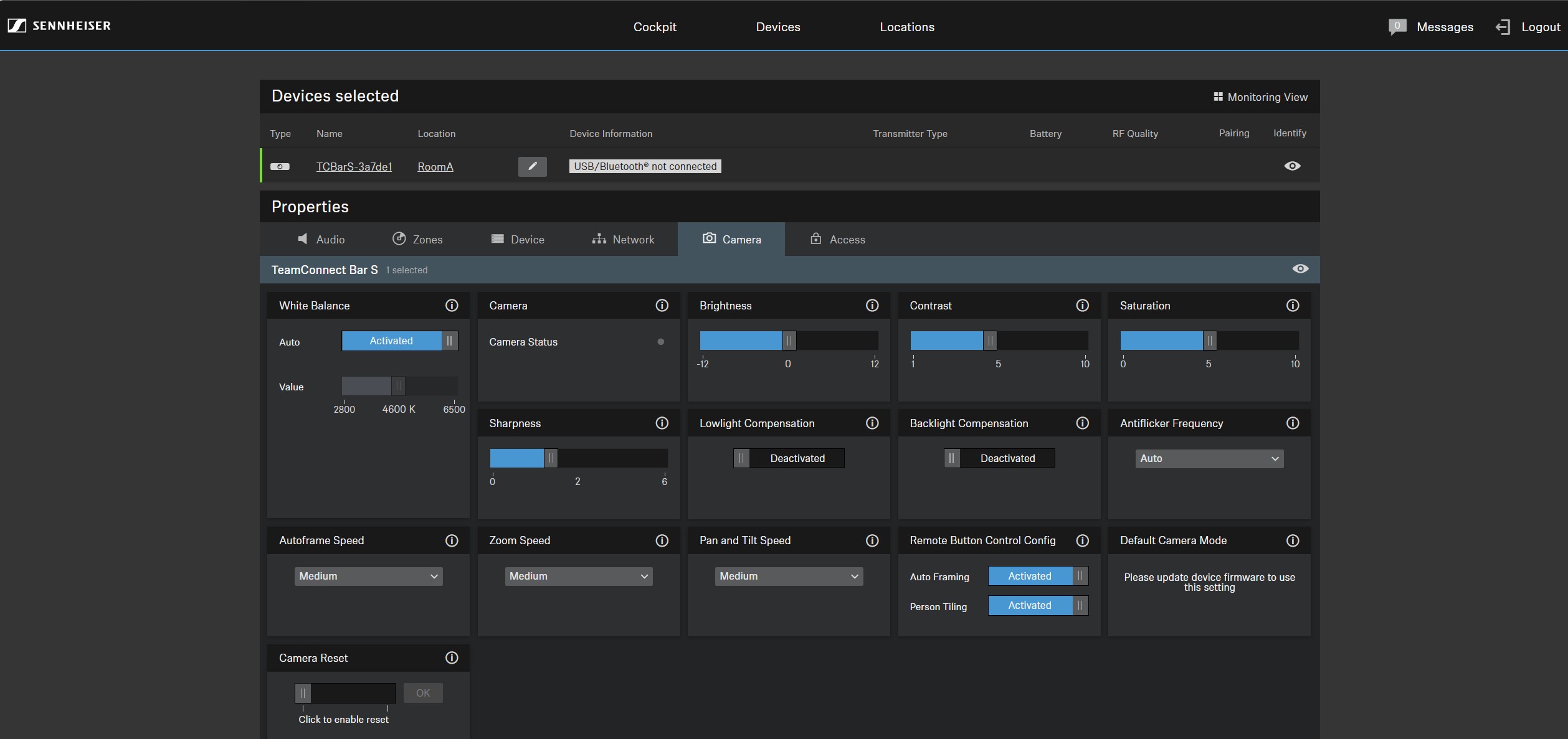Switch to the Zones tab

click(417, 239)
